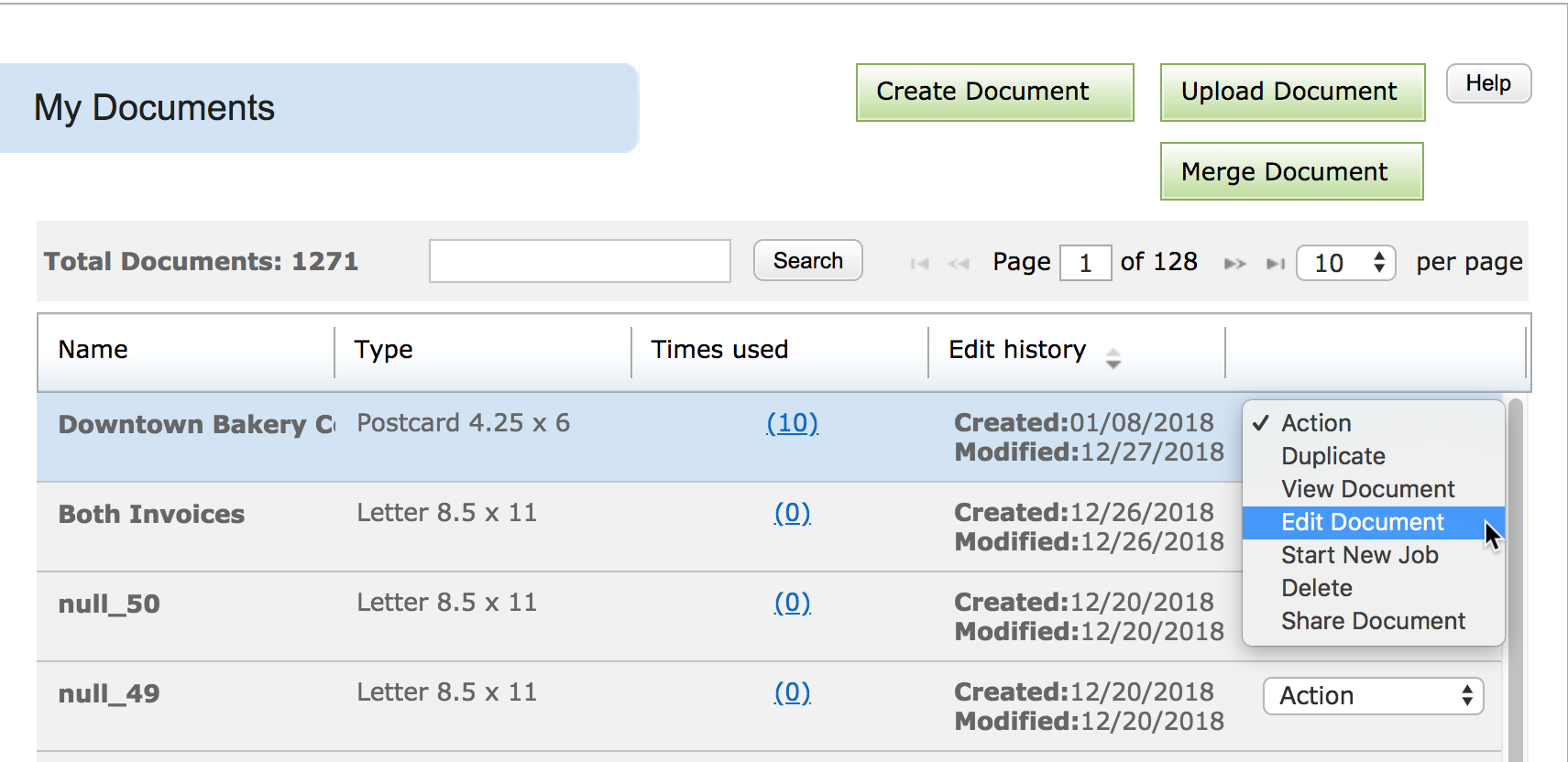Click the Times used column header

click(x=719, y=350)
